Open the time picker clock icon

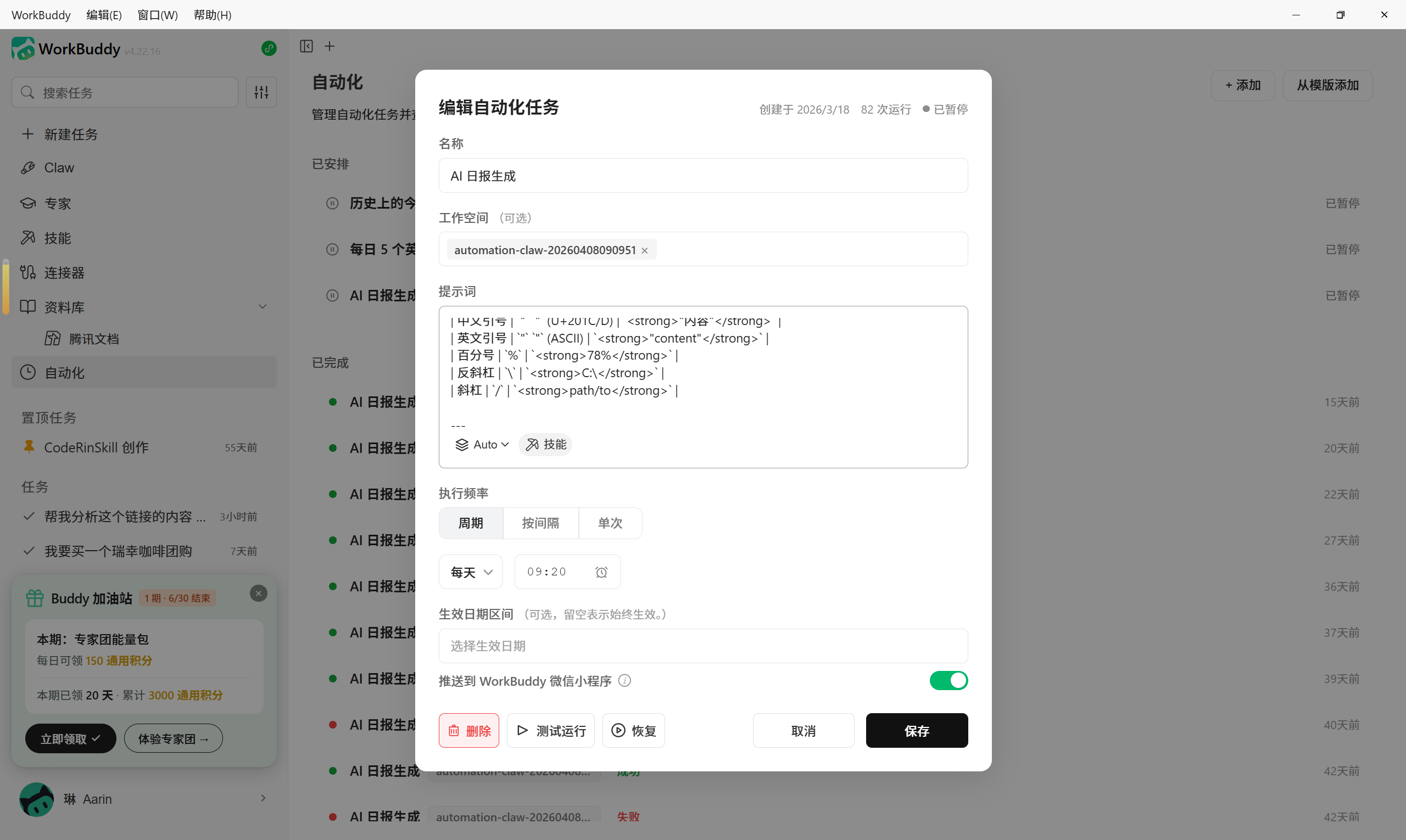pyautogui.click(x=601, y=572)
